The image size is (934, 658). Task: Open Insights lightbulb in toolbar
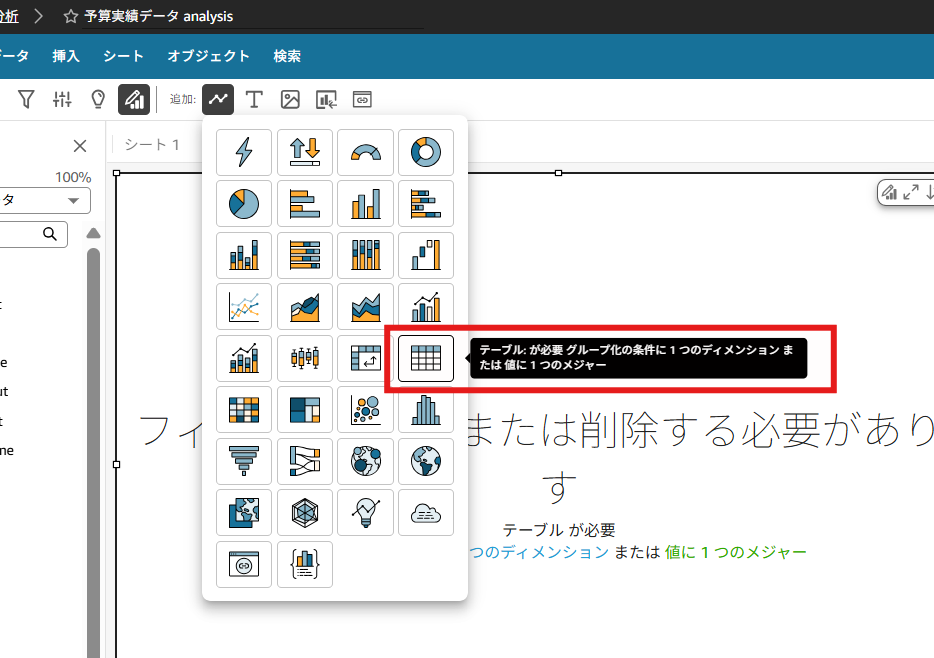tap(98, 99)
